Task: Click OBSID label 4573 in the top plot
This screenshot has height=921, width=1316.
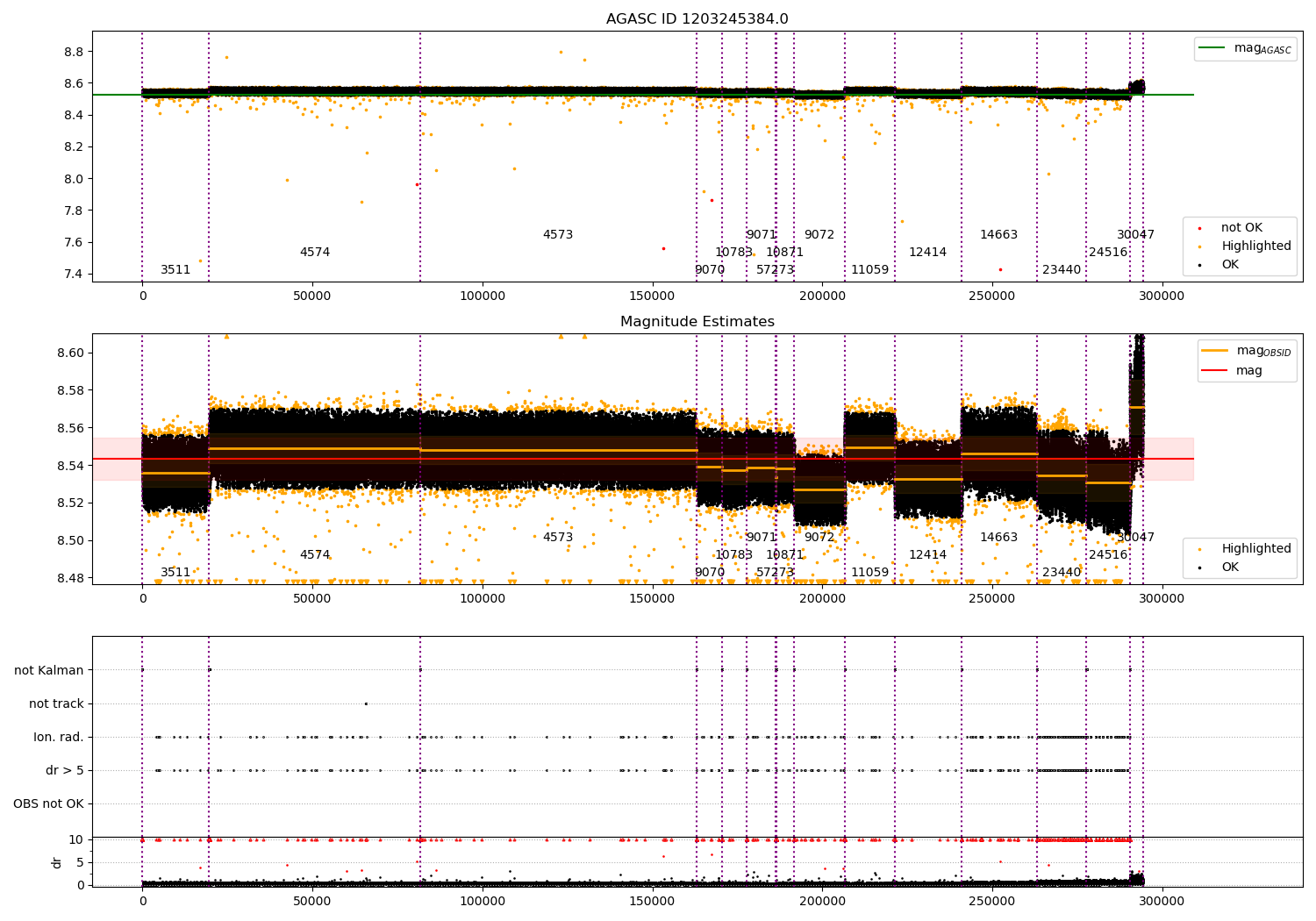Action: pos(558,235)
